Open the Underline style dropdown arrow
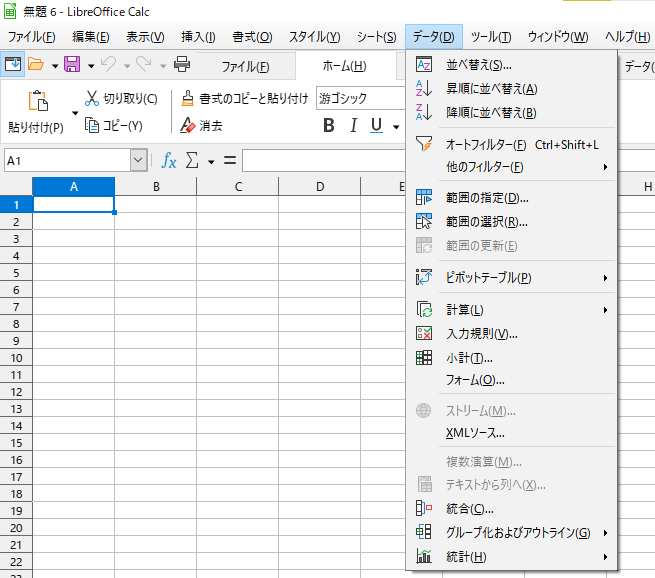 396,127
